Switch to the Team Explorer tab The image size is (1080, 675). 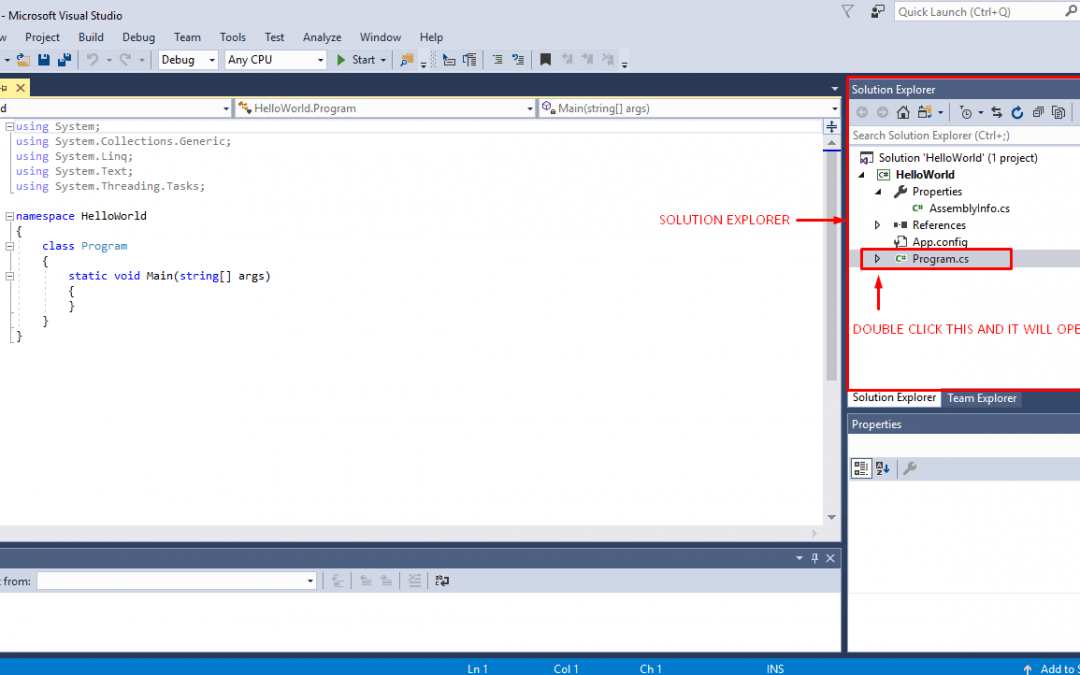pos(981,398)
